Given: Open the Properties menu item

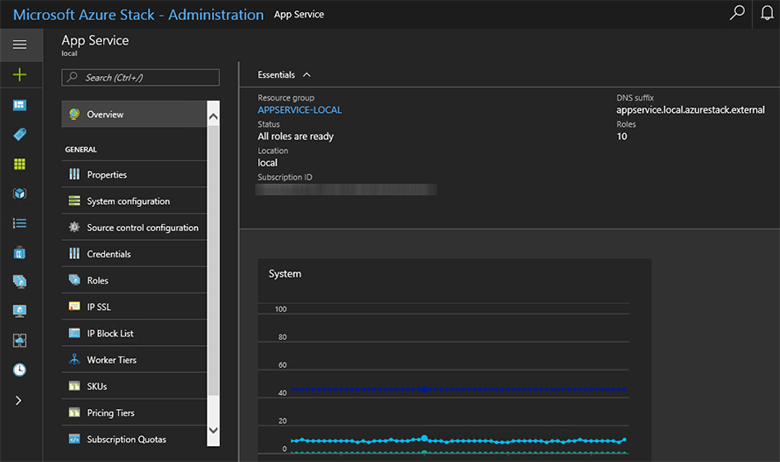Looking at the screenshot, I should 106,175.
